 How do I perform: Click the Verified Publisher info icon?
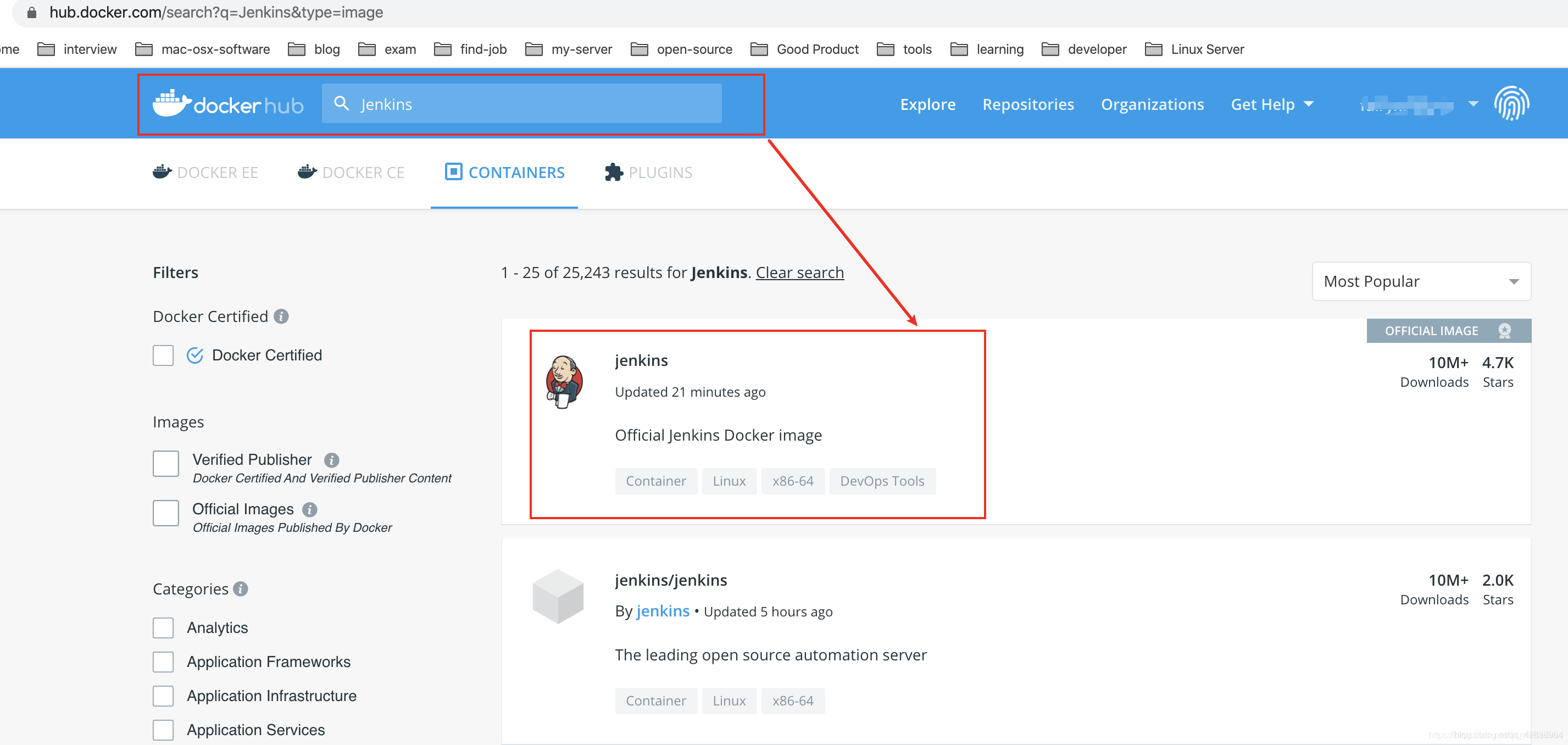pos(331,460)
